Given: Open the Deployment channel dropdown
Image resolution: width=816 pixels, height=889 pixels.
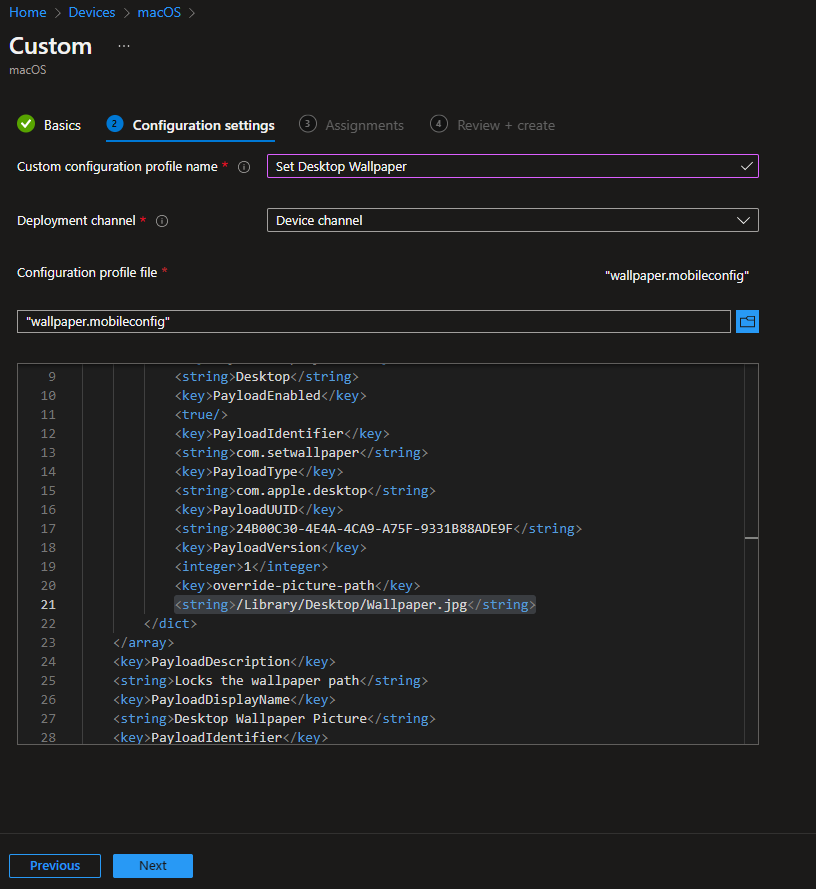Looking at the screenshot, I should point(513,220).
